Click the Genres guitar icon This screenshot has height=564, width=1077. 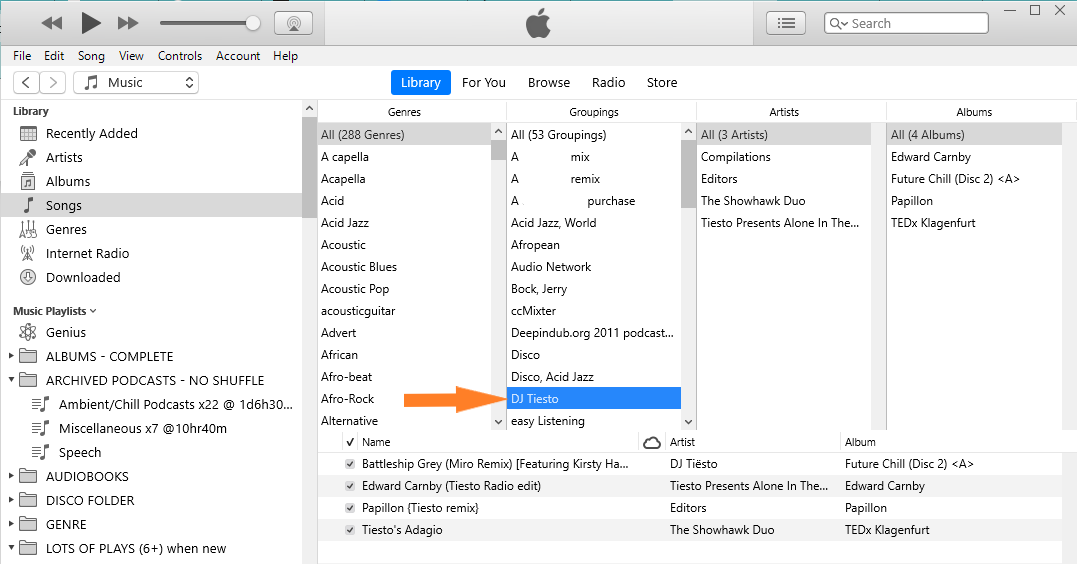point(28,229)
